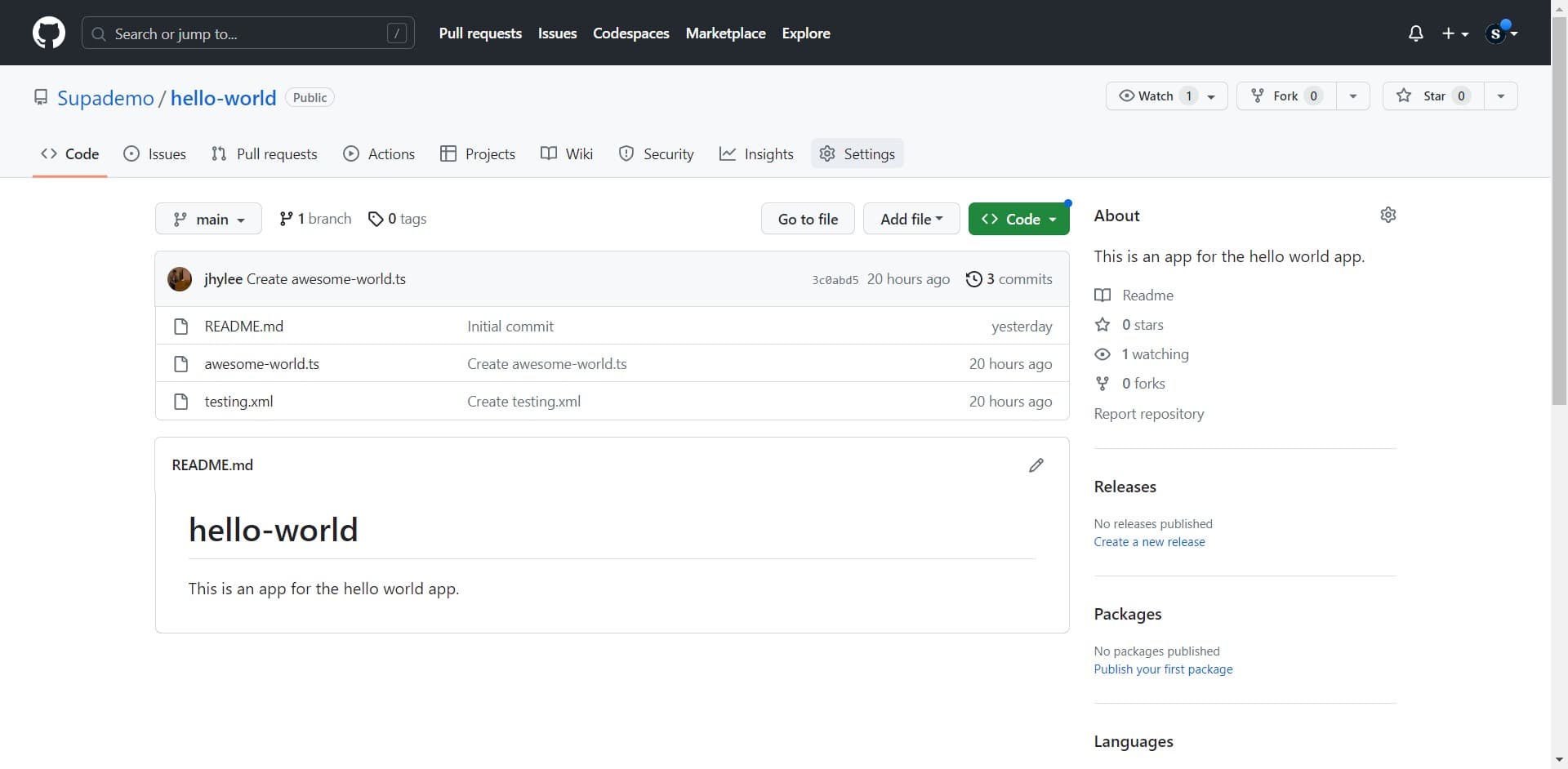Click the GitHub home logo
1568x769 pixels.
tap(49, 33)
